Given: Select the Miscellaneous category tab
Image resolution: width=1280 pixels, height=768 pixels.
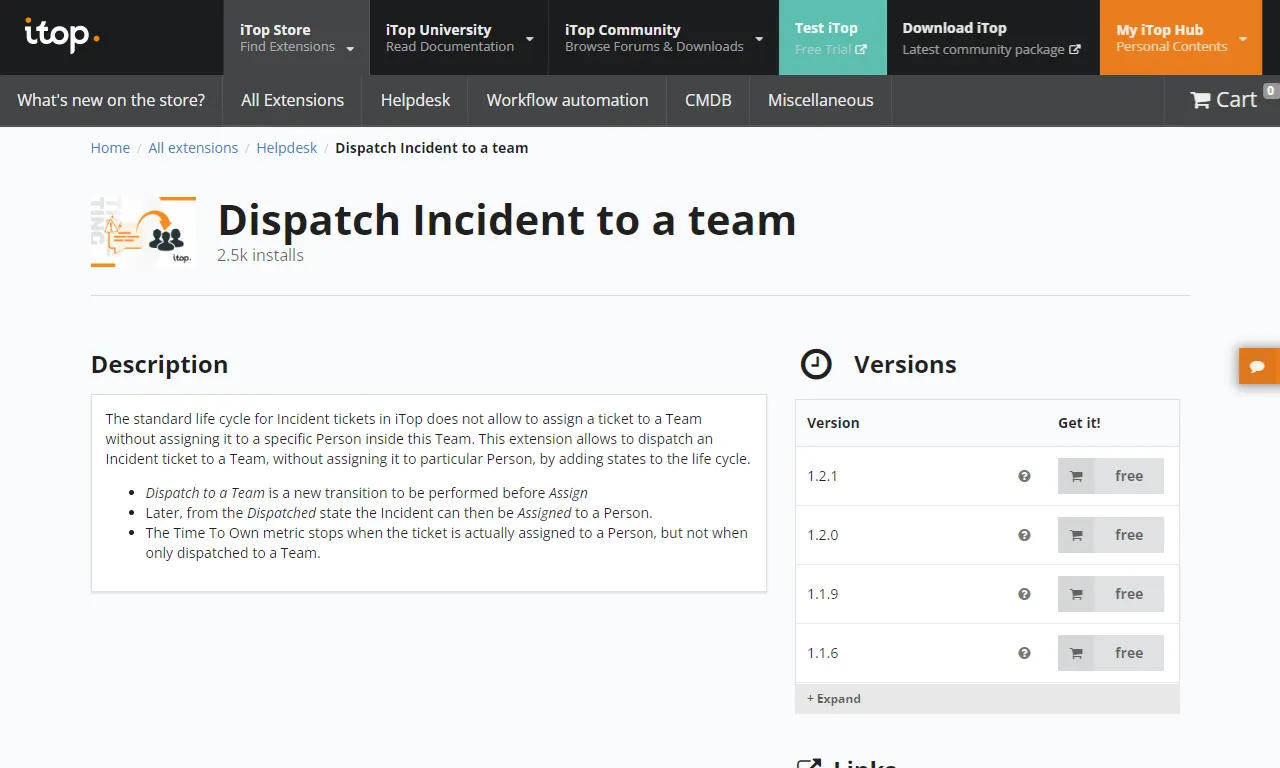Looking at the screenshot, I should [x=820, y=100].
